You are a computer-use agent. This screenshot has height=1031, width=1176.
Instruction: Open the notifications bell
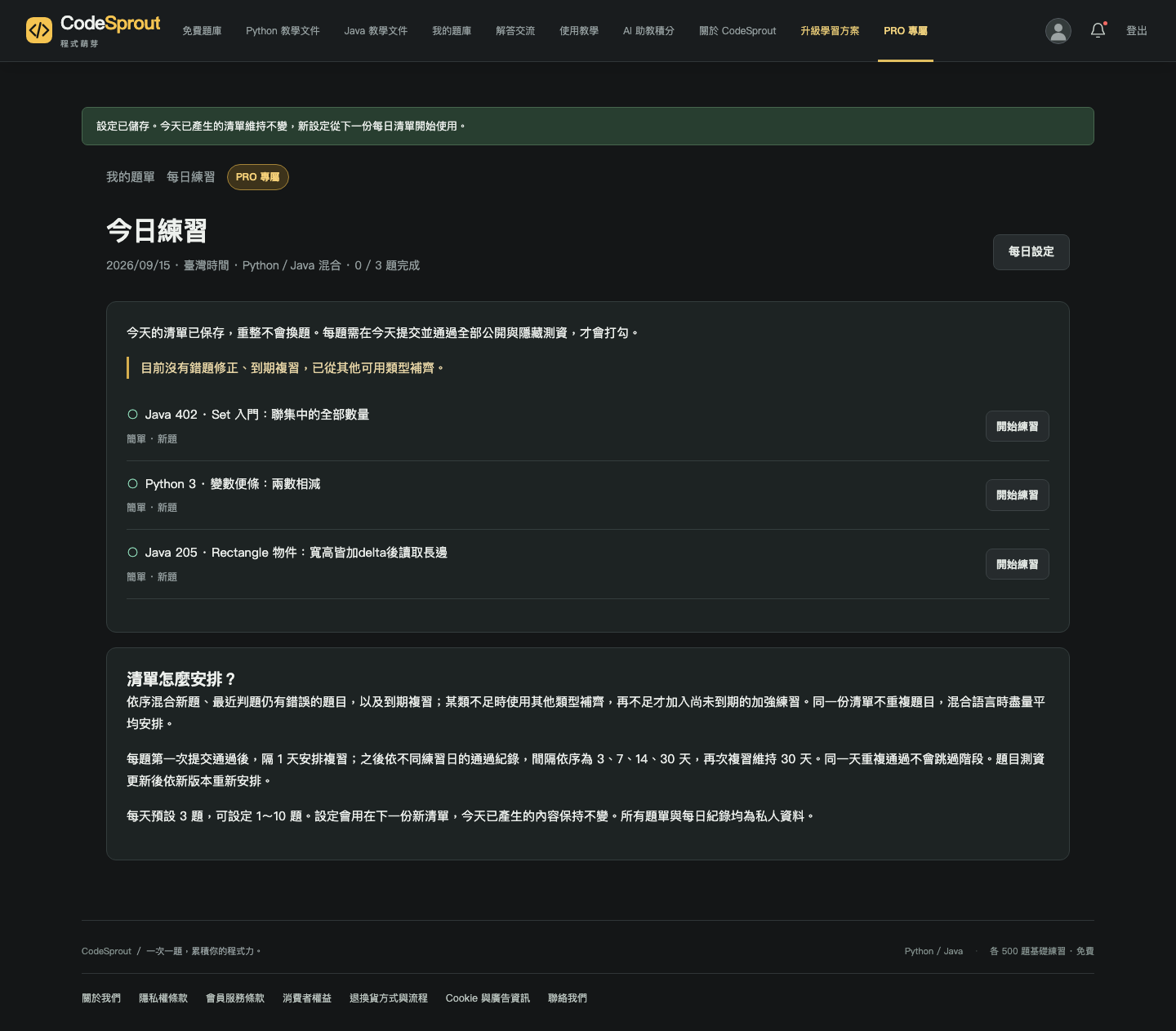[x=1098, y=31]
